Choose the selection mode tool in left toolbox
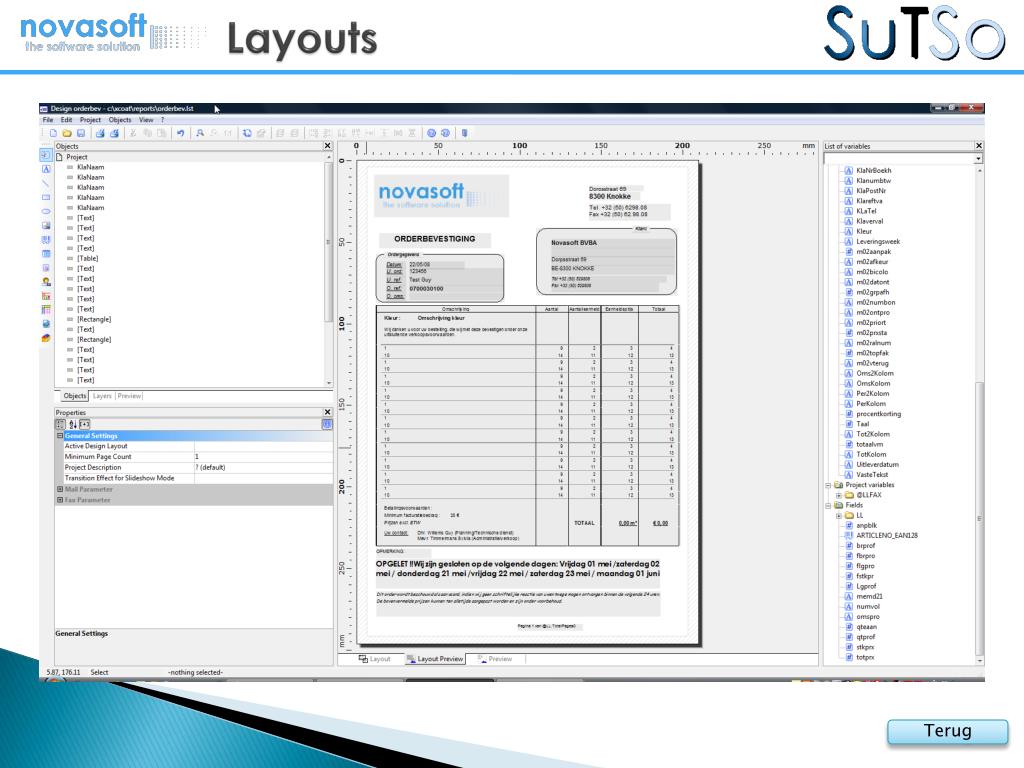This screenshot has height=768, width=1024. 46,155
